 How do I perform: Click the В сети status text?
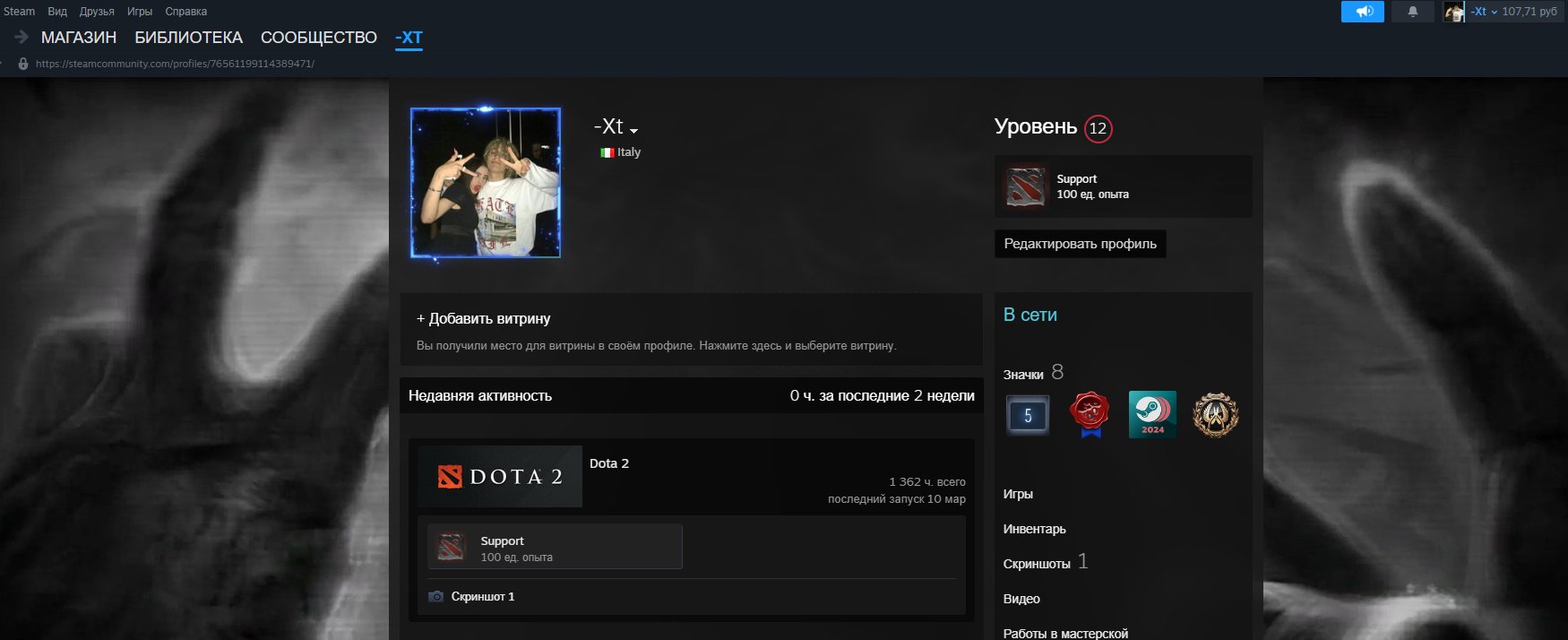coord(1030,315)
